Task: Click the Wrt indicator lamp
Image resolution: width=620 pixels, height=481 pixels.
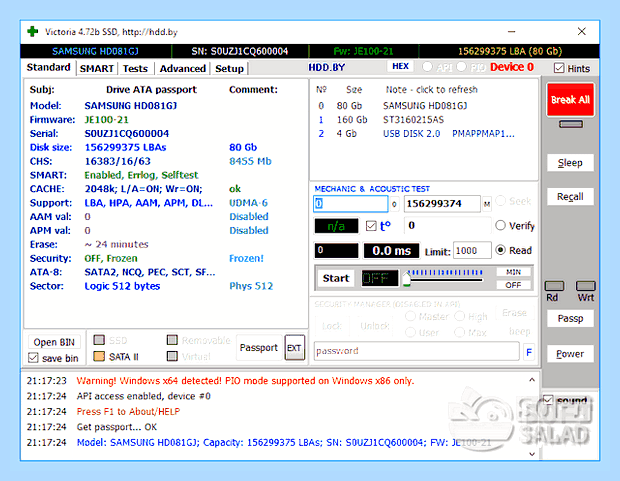Action: coord(586,286)
